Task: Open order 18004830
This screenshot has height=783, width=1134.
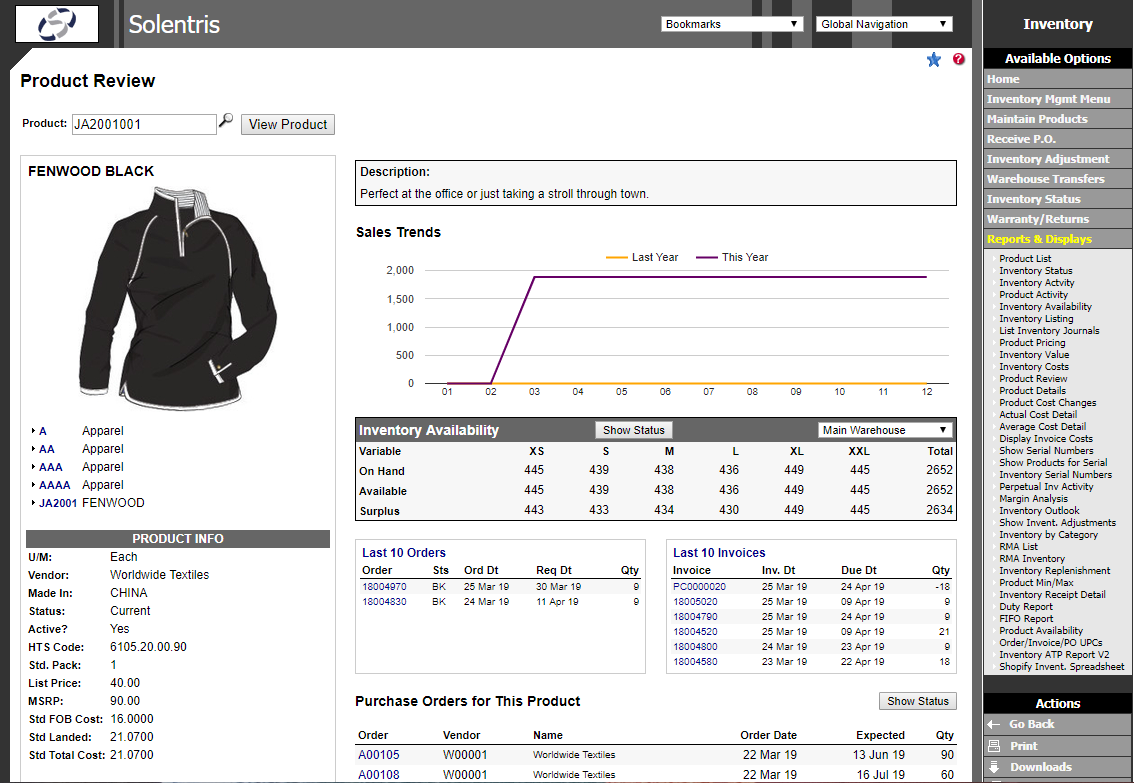Action: click(x=384, y=602)
